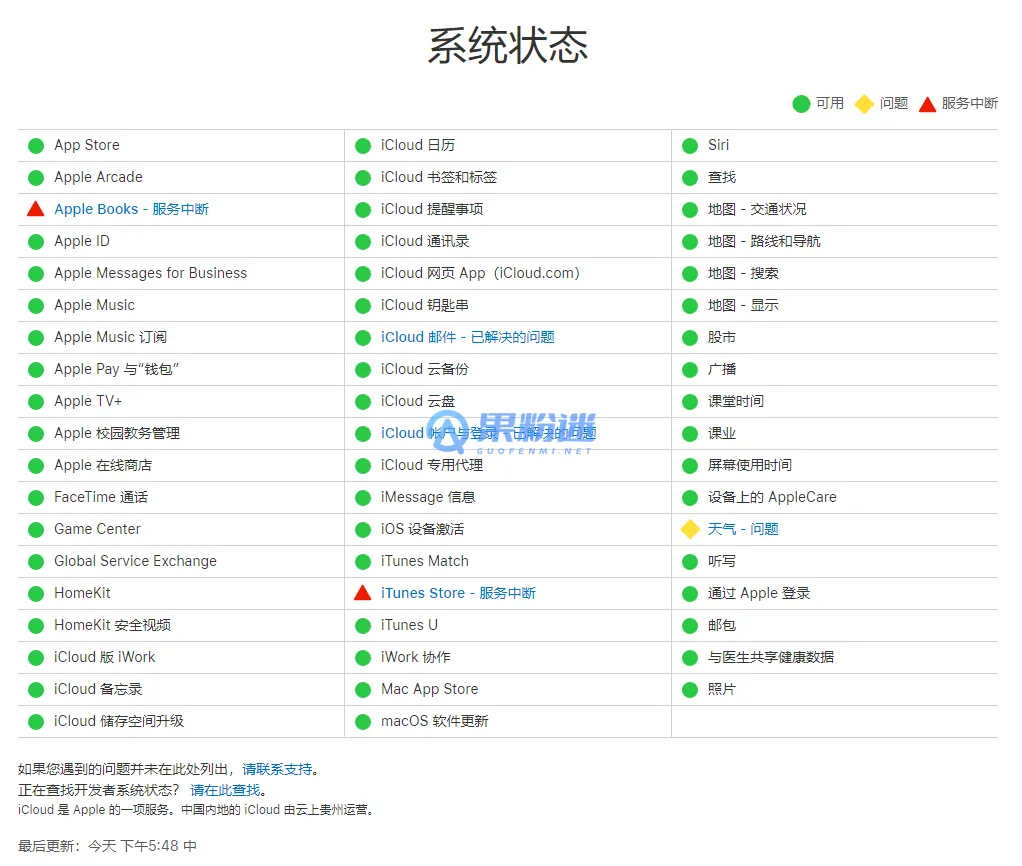Image resolution: width=1022 pixels, height=866 pixels.
Task: Select the 地图 - 交通状况 entry
Action: tap(757, 209)
